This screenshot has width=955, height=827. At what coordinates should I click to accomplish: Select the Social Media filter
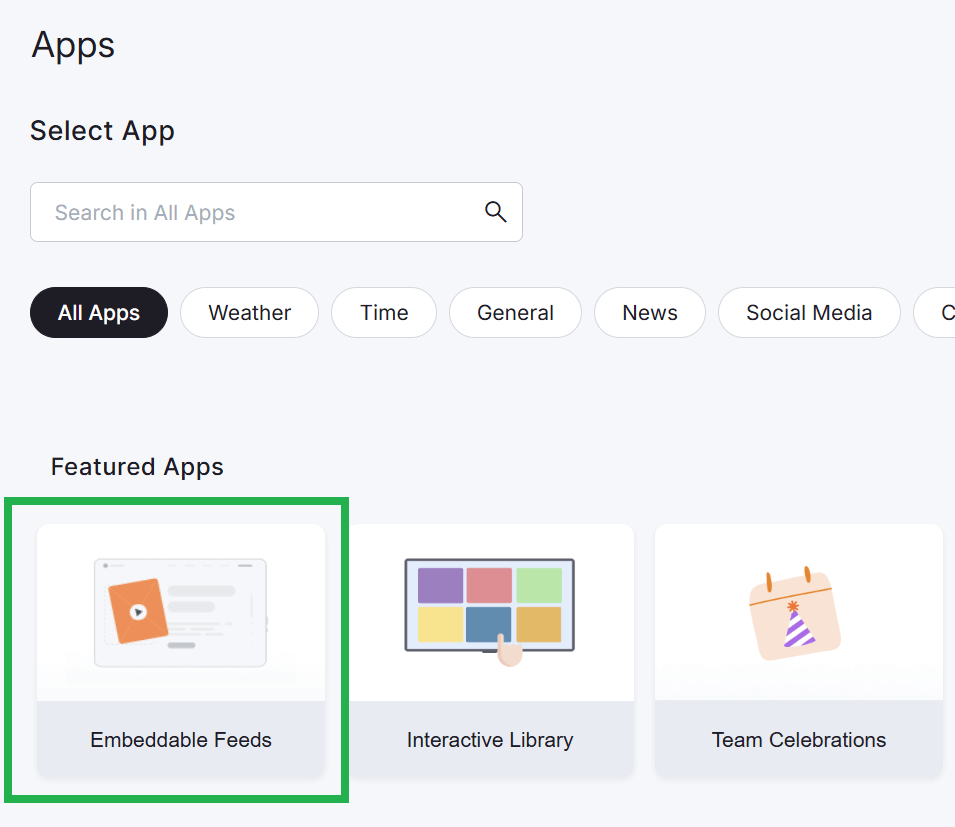pos(808,312)
